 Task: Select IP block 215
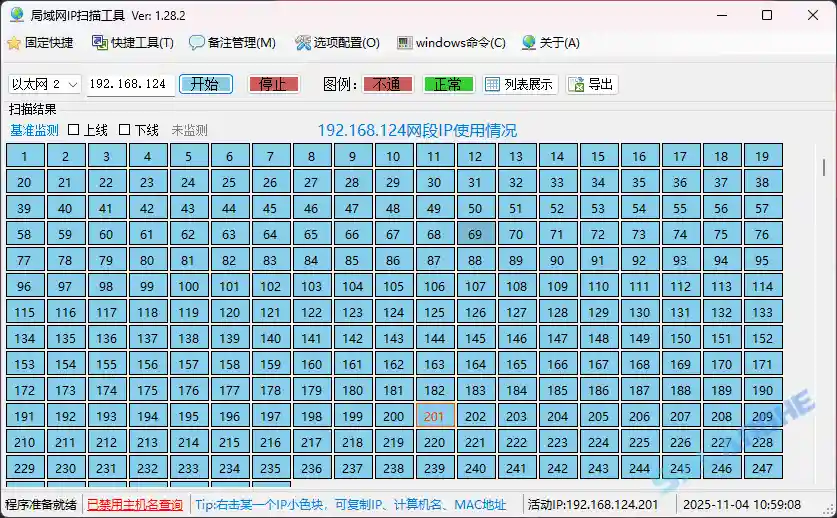[230, 442]
